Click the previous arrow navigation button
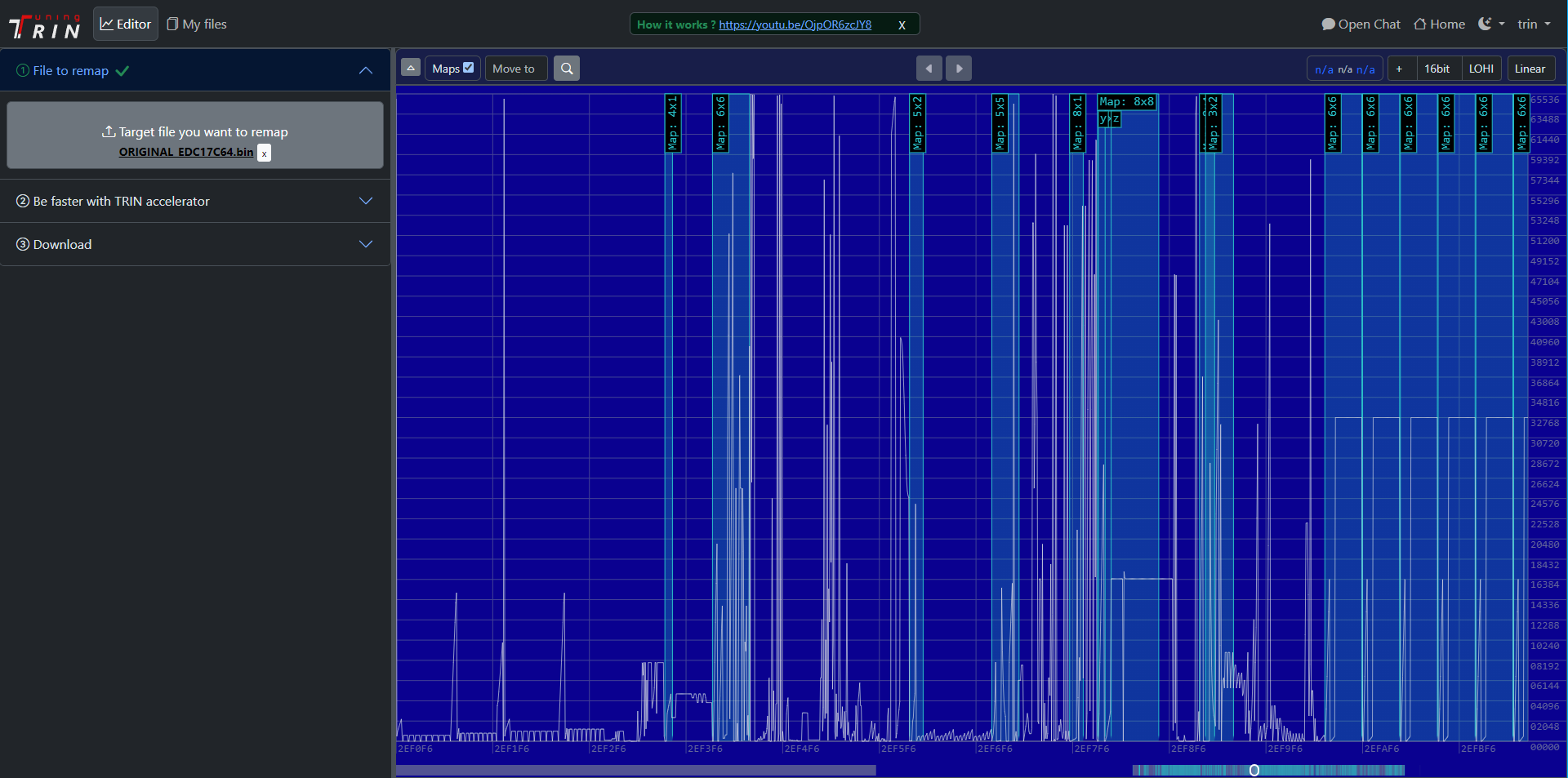 click(x=929, y=69)
